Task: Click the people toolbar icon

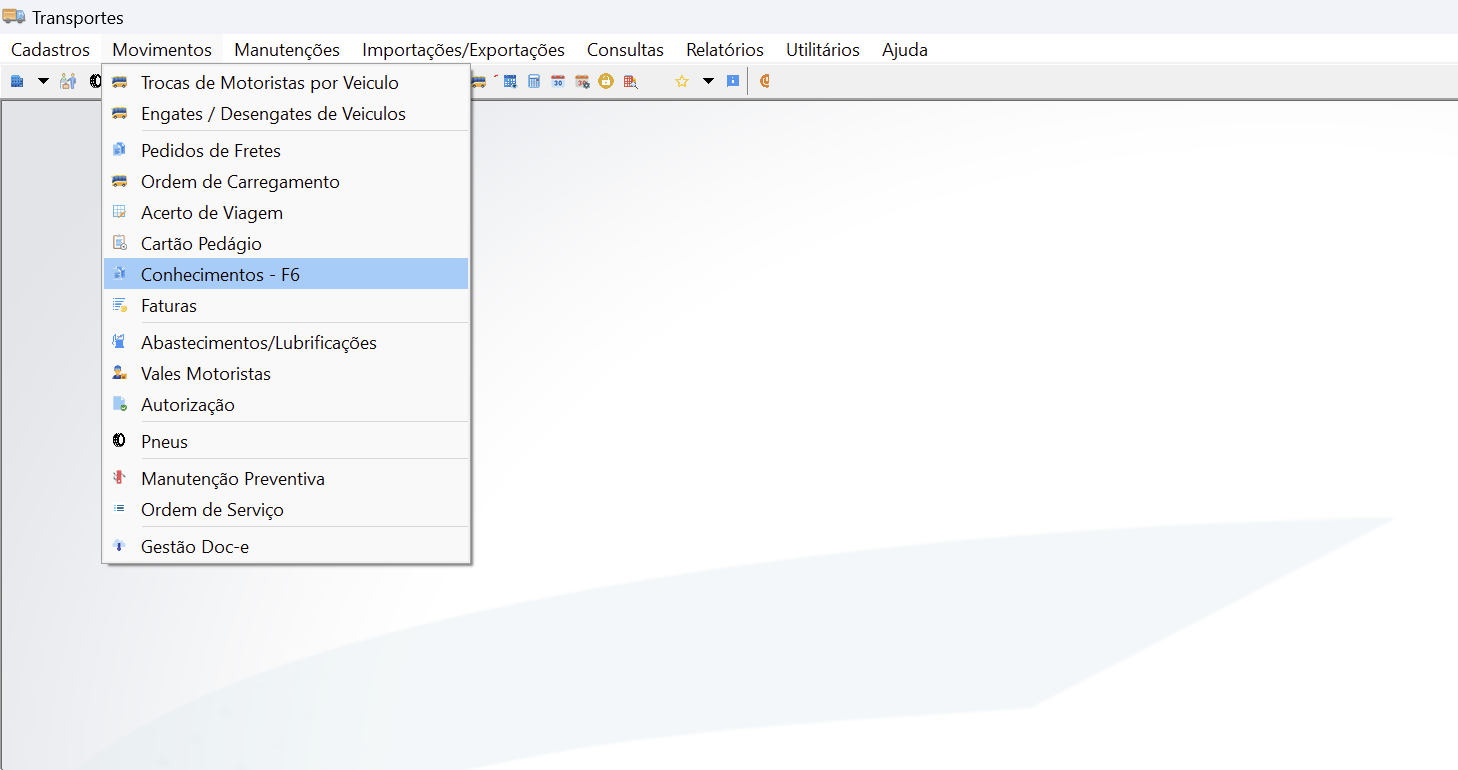Action: (68, 81)
